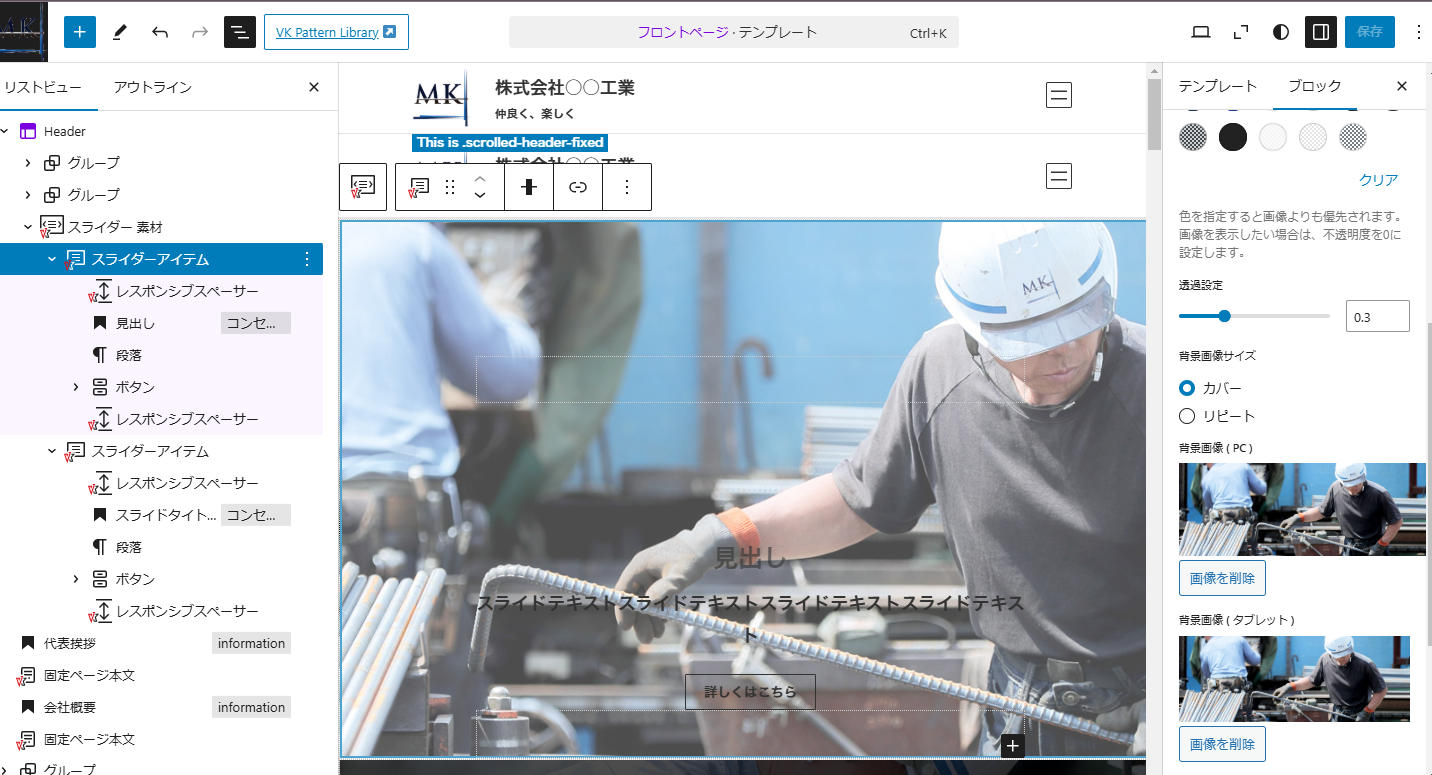
Task: Switch to desktop preview icon
Action: [x=1201, y=32]
